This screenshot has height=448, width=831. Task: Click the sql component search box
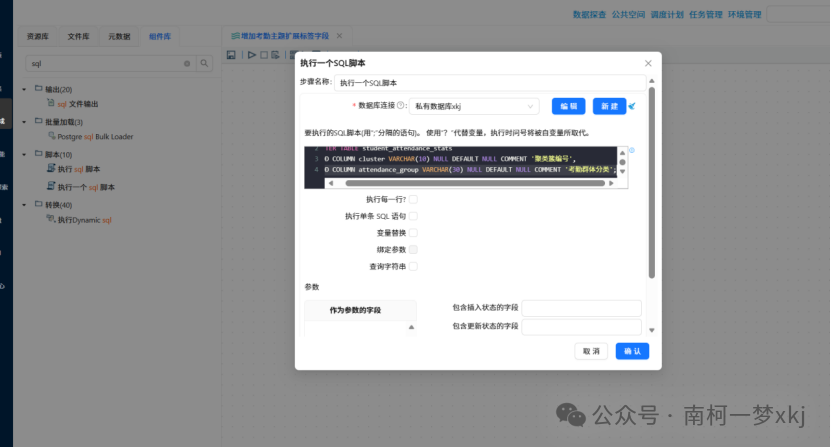click(x=110, y=64)
